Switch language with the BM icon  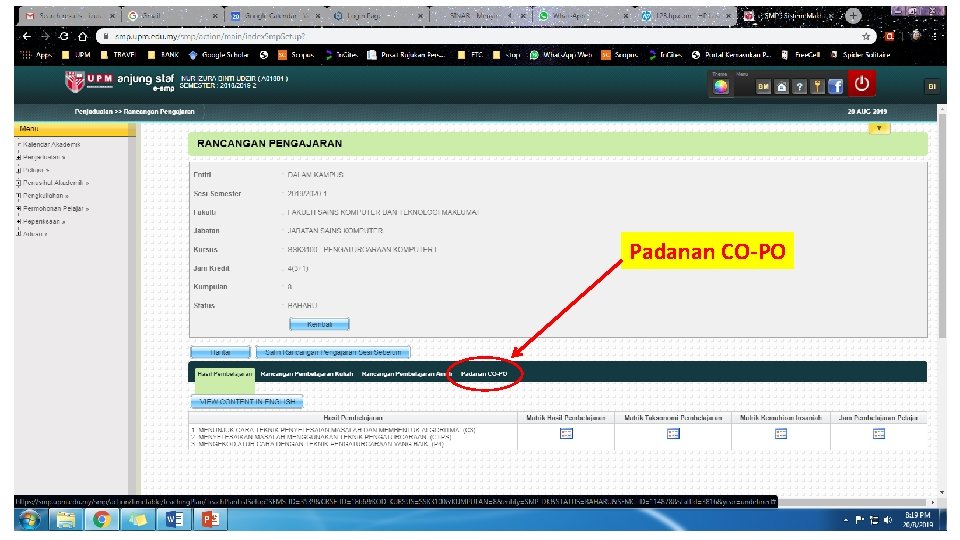click(x=763, y=87)
